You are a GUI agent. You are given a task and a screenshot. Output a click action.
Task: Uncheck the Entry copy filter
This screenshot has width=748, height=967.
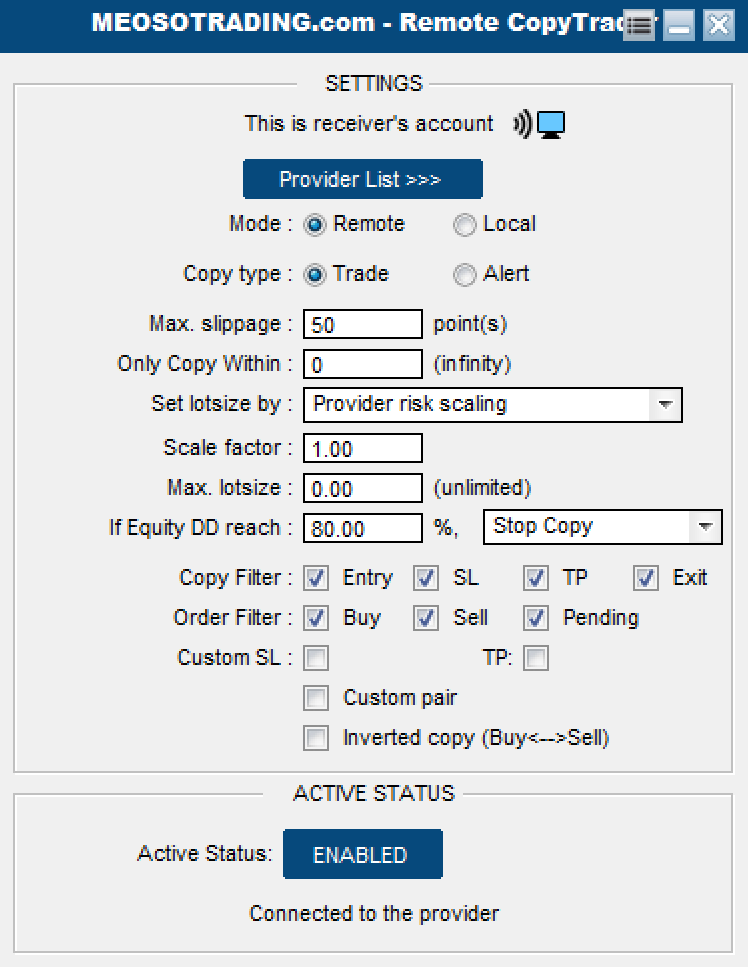click(317, 578)
